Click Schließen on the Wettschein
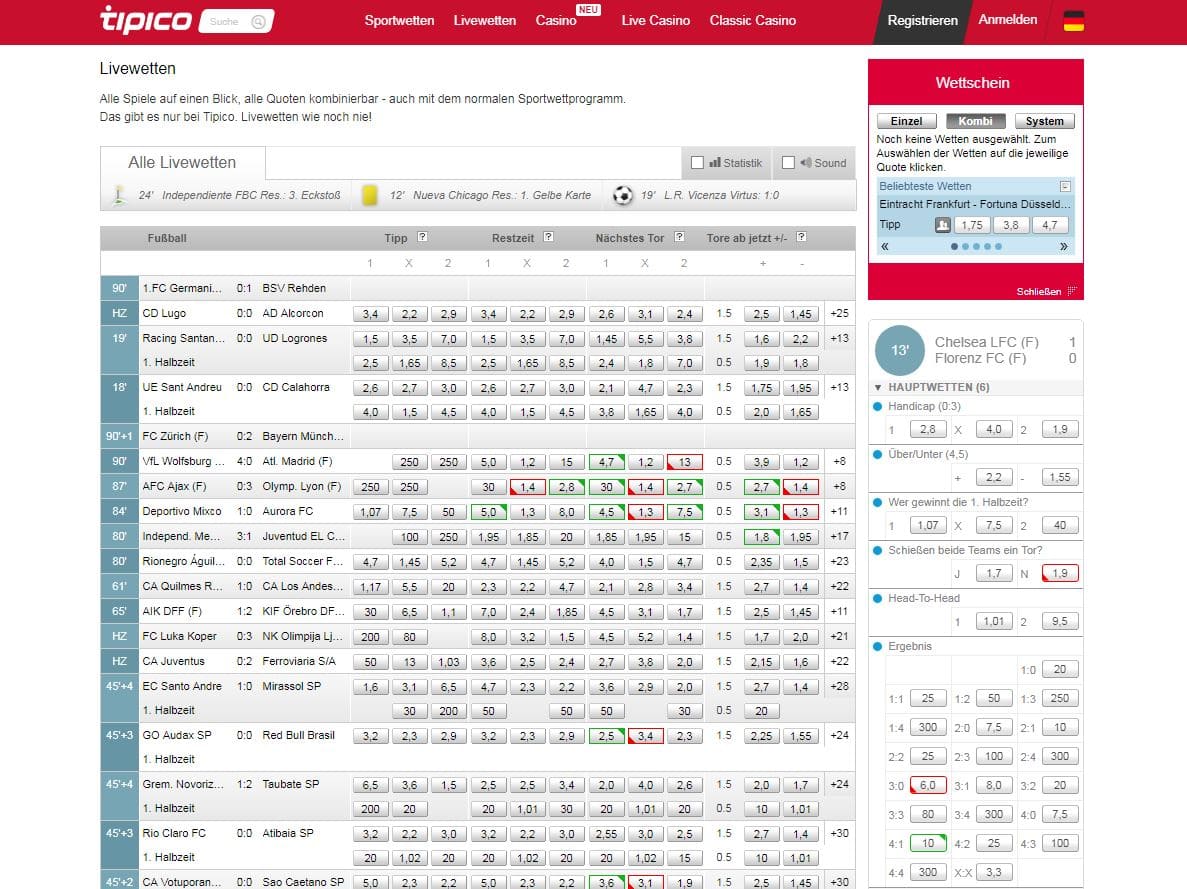Image resolution: width=1187 pixels, height=889 pixels. pyautogui.click(x=1039, y=292)
